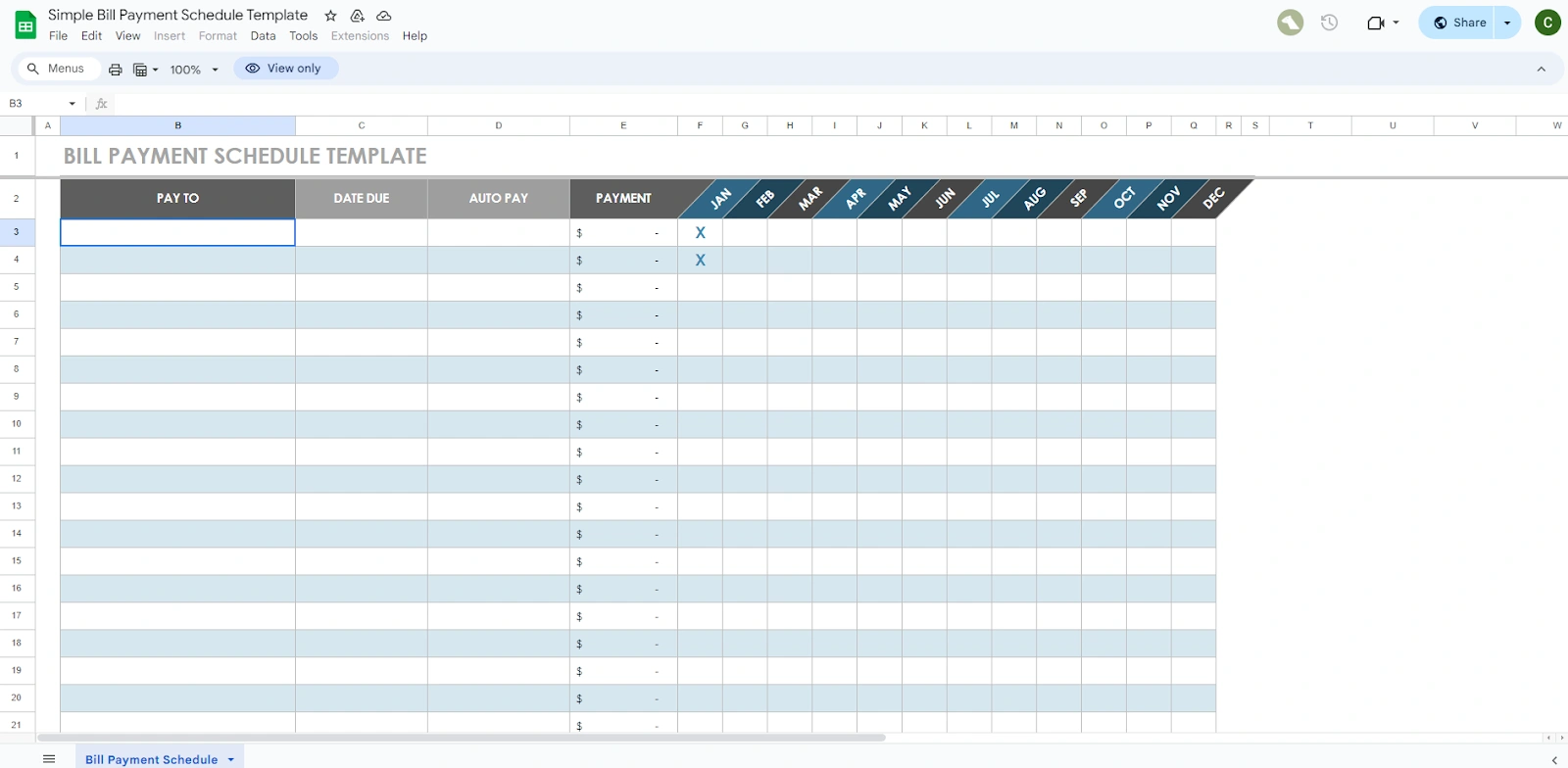1568x768 pixels.
Task: Open the video call dropdown arrow
Action: 1396,23
